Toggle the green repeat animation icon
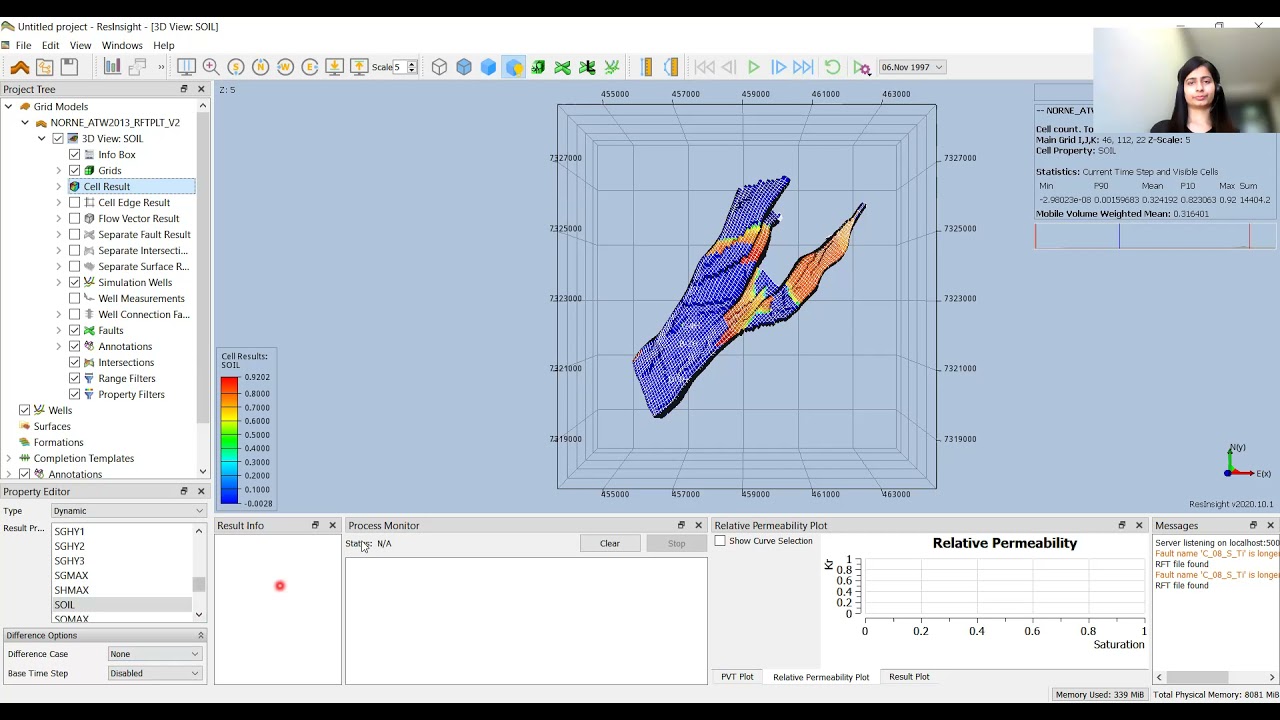Viewport: 1280px width, 720px height. [x=832, y=67]
